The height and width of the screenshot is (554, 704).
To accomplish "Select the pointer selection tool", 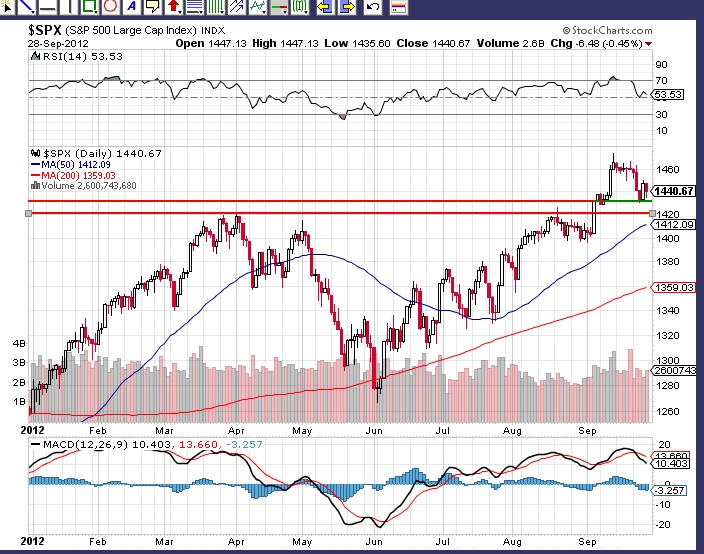I will (6, 7).
